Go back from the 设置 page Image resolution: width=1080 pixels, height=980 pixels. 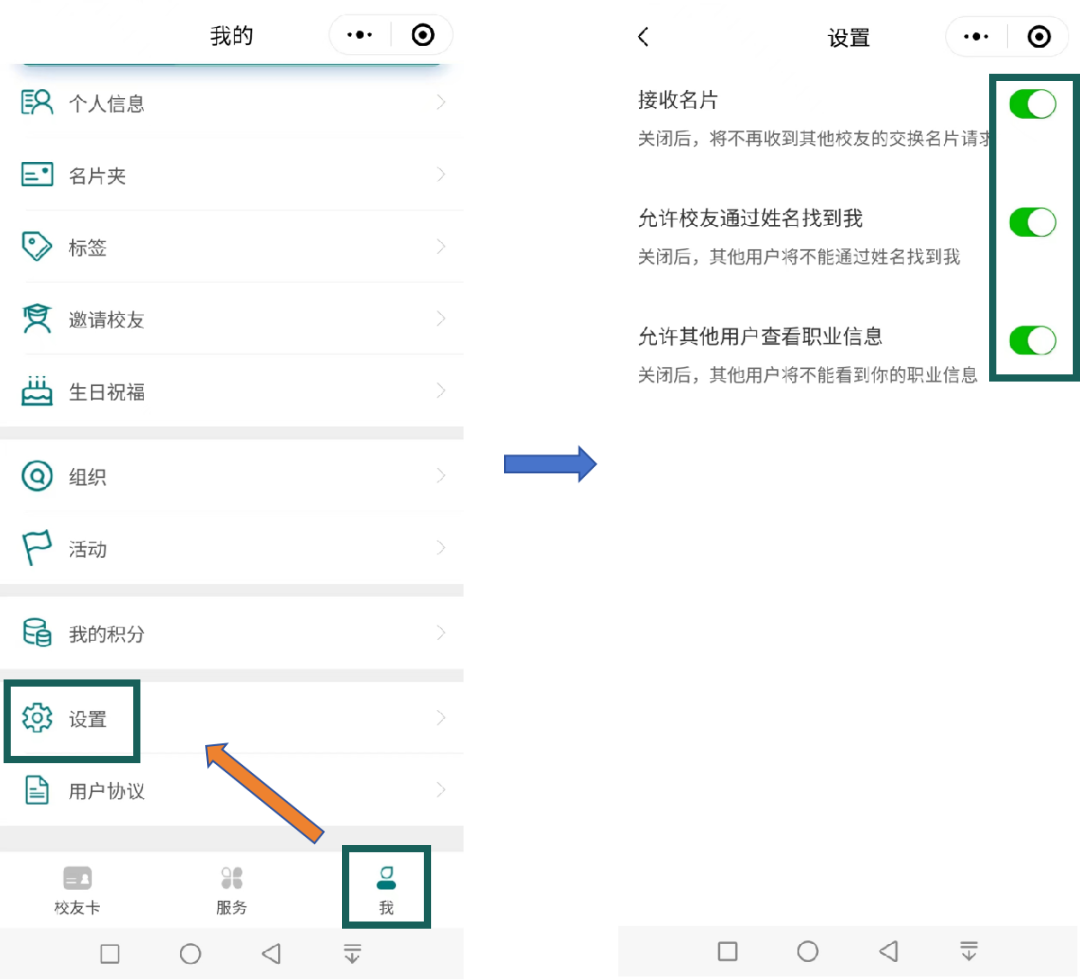click(x=643, y=37)
